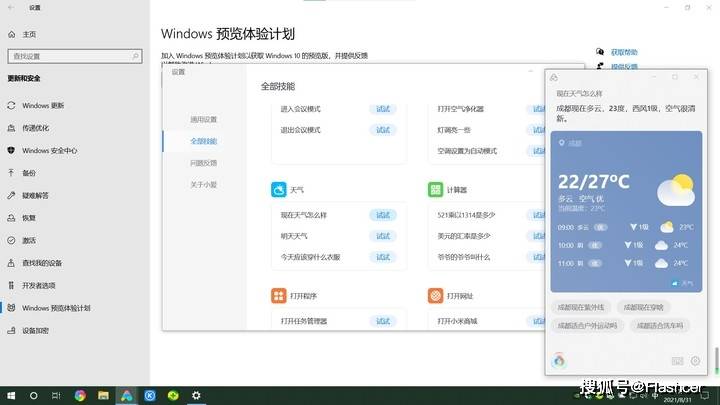
Task: Click the 22/27°C temperature on weather card
Action: coord(593,182)
